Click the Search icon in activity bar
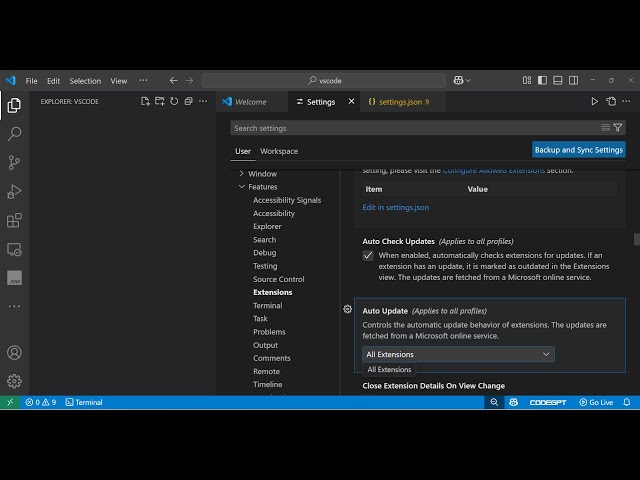The image size is (640, 480). (x=14, y=133)
